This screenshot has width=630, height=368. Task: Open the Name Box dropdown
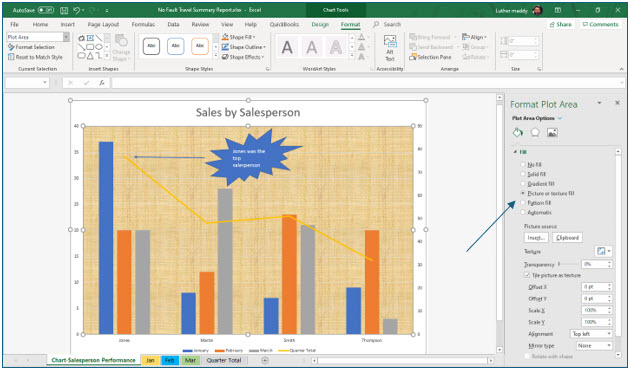pyautogui.click(x=45, y=83)
